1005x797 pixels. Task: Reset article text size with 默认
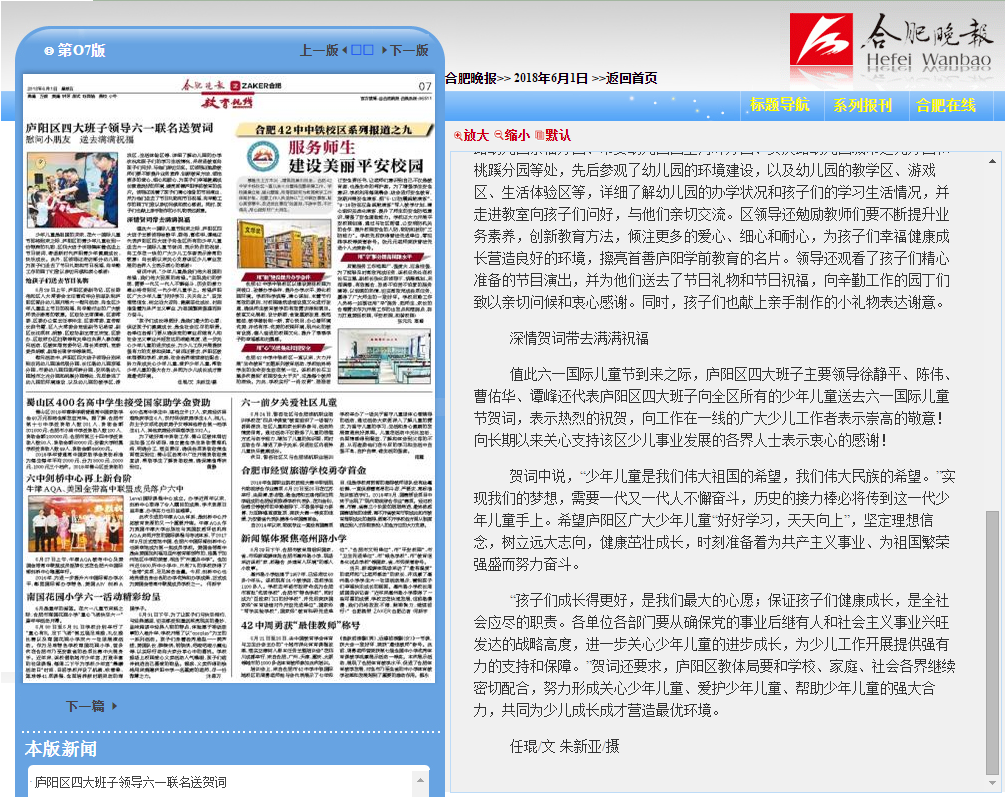[558, 135]
